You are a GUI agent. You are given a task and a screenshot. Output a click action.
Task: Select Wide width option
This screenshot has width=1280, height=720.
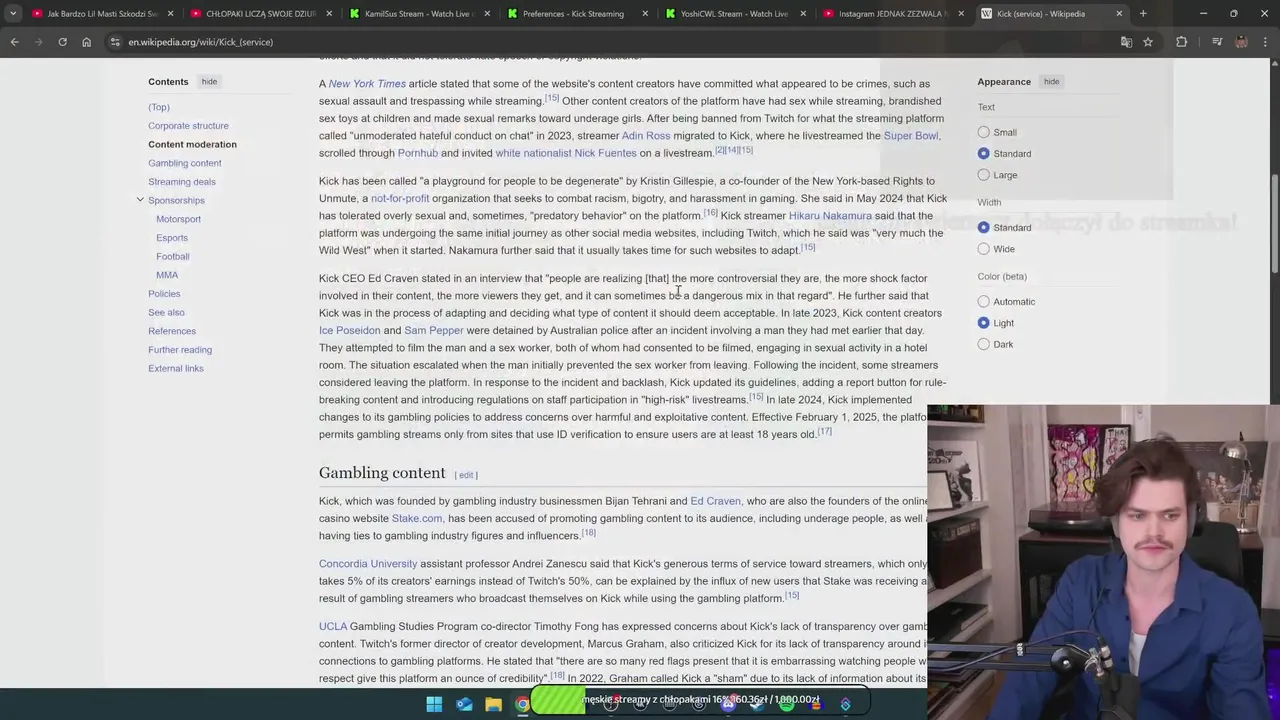coord(984,249)
